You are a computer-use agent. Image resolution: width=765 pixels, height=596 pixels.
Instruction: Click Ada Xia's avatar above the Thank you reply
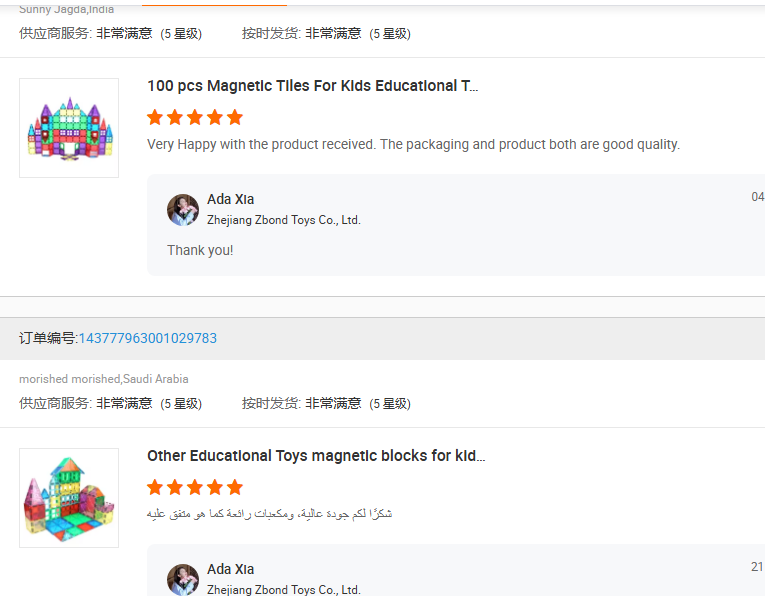click(x=183, y=210)
